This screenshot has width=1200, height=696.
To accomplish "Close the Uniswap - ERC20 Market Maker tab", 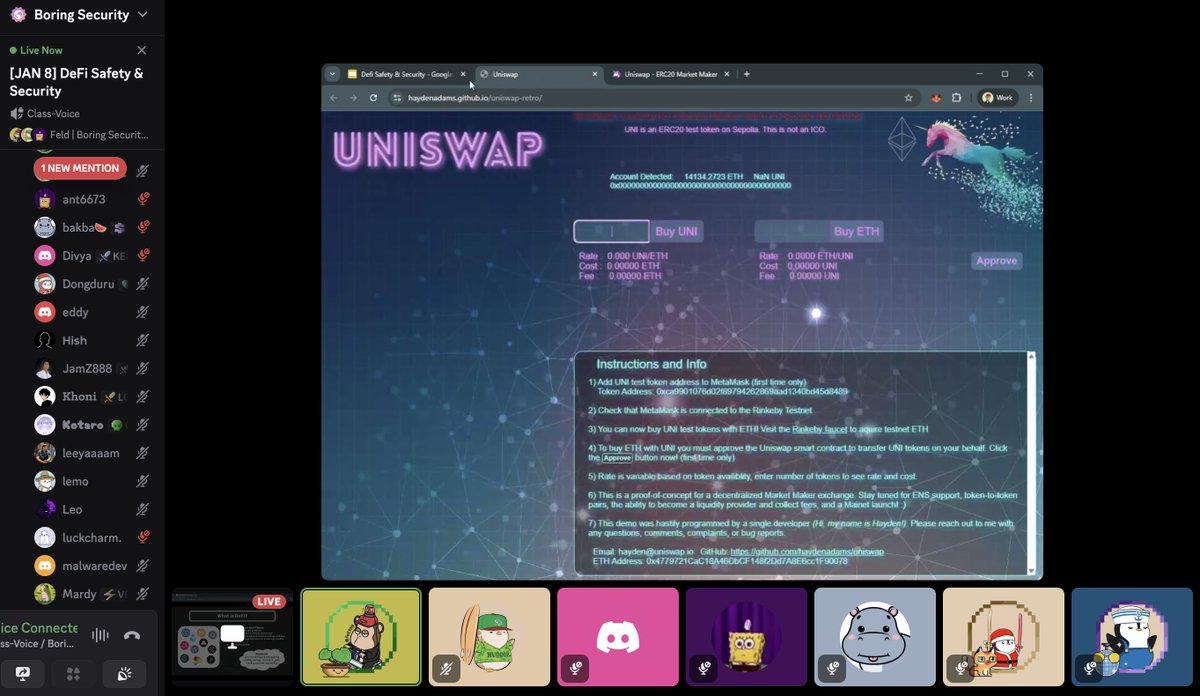I will 729,74.
